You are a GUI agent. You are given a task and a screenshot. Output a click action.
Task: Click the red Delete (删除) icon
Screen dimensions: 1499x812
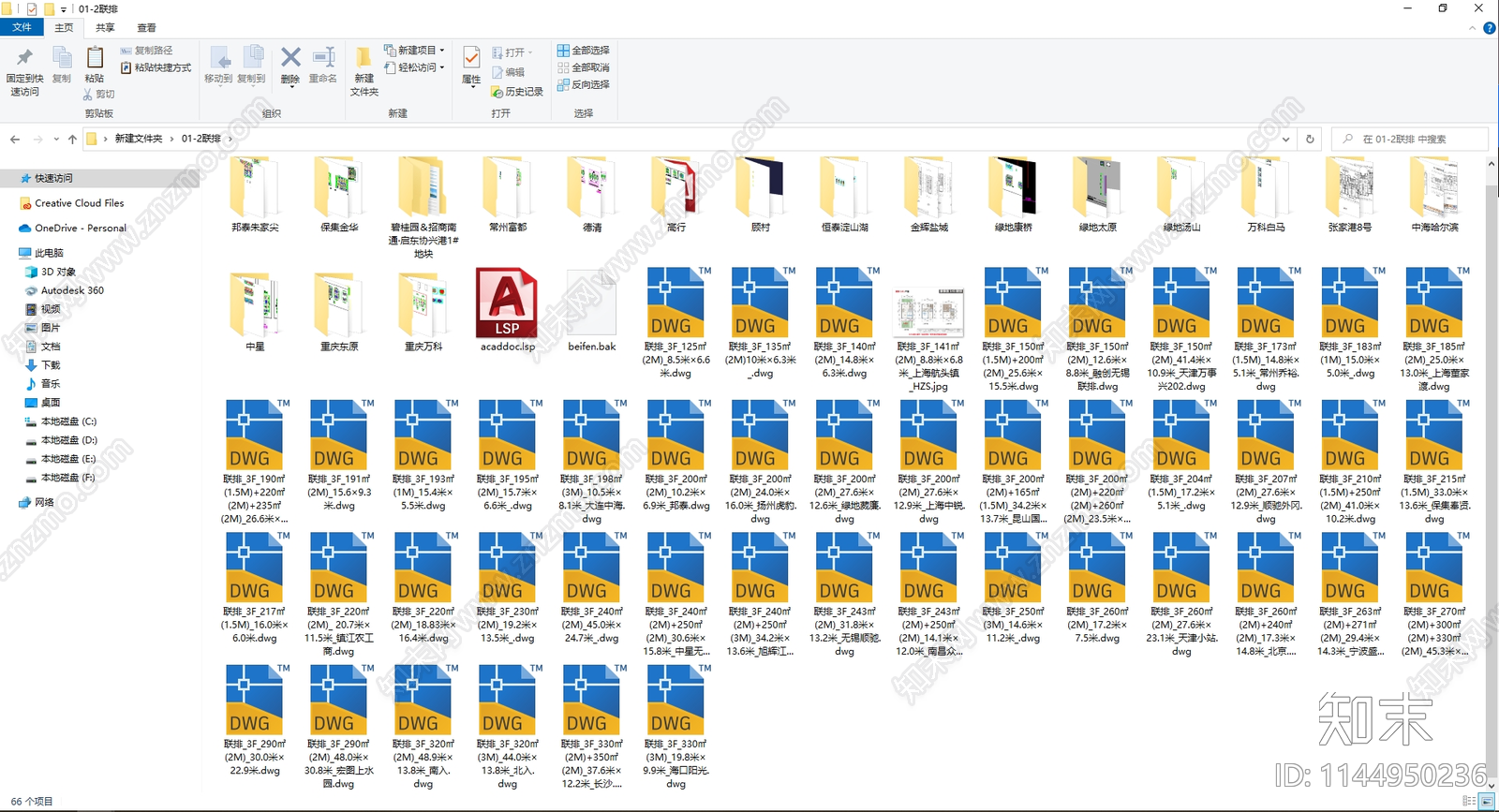(290, 58)
